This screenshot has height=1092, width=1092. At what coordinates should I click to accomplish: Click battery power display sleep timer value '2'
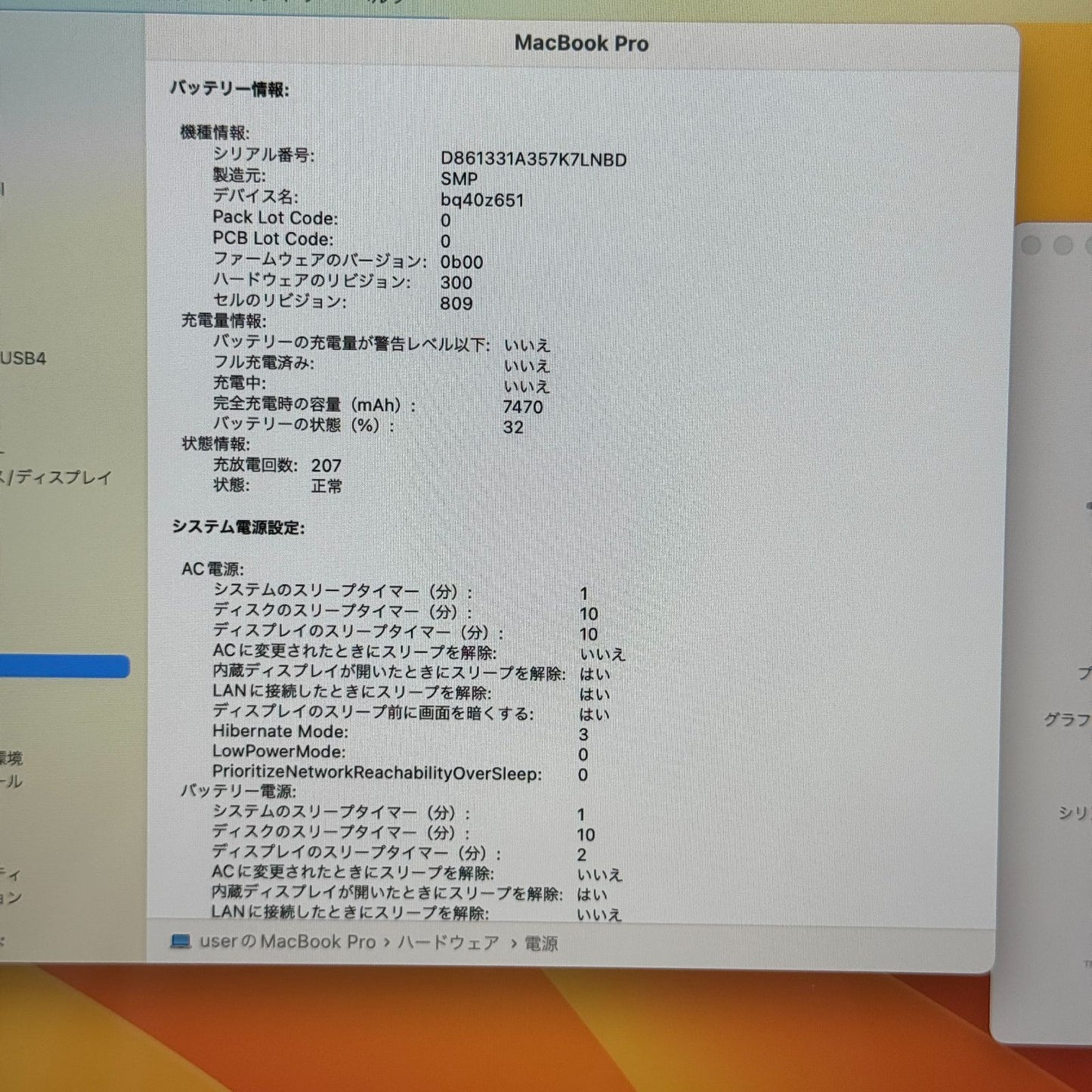coord(582,855)
